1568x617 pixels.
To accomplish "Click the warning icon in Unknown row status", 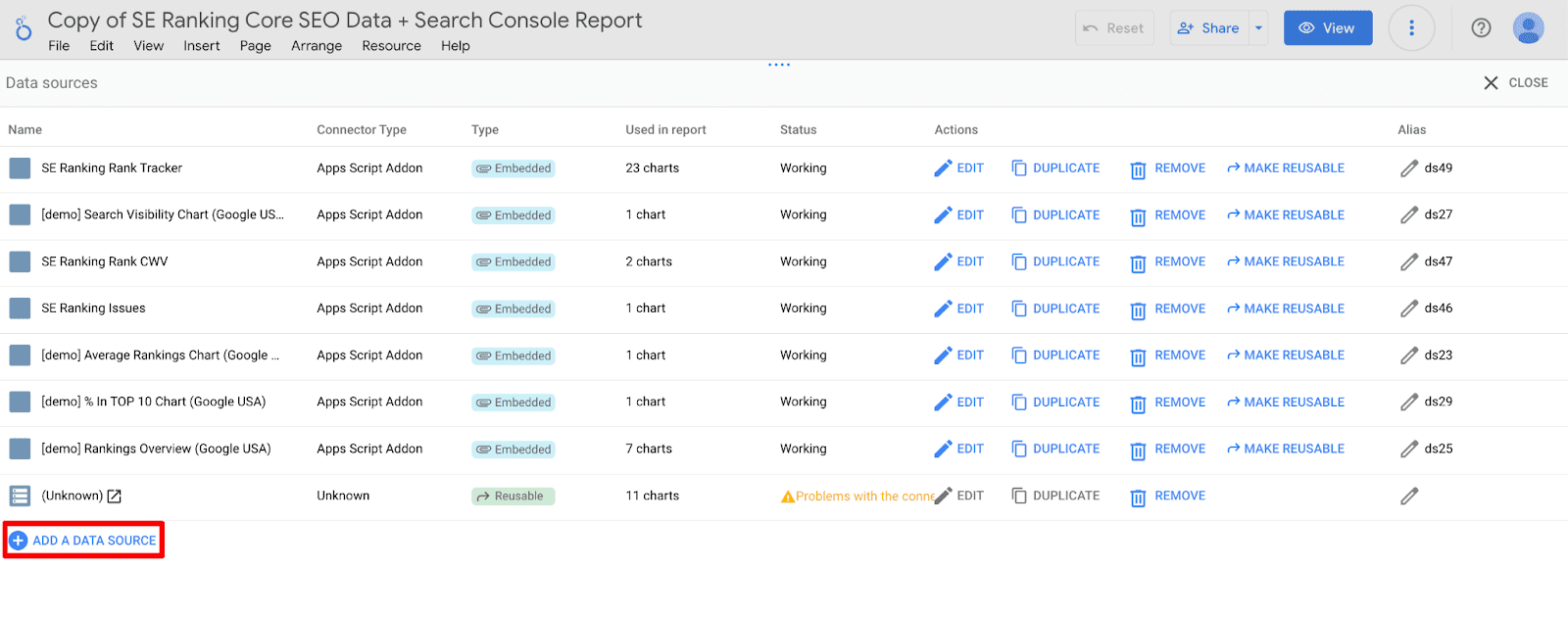I will coord(787,498).
